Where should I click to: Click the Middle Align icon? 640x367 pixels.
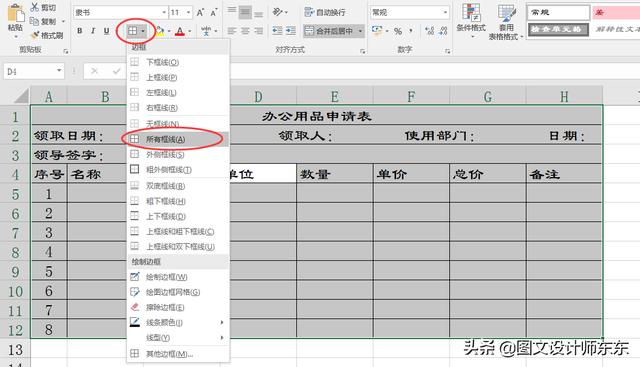(x=245, y=12)
